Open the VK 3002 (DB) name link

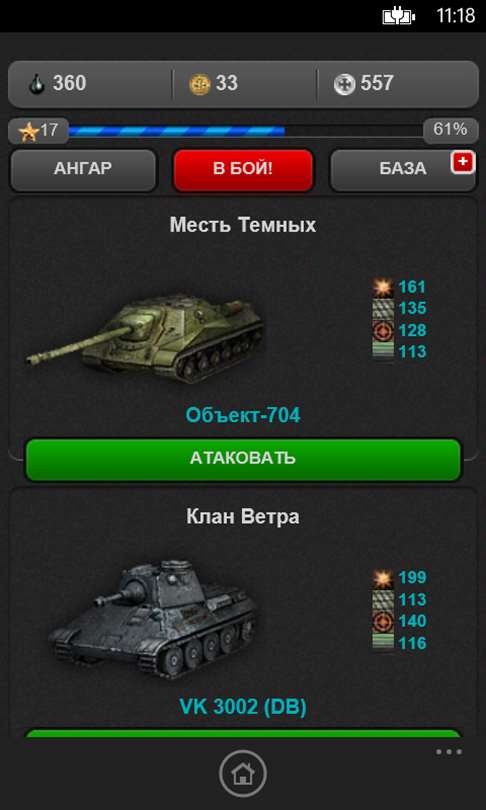point(243,706)
